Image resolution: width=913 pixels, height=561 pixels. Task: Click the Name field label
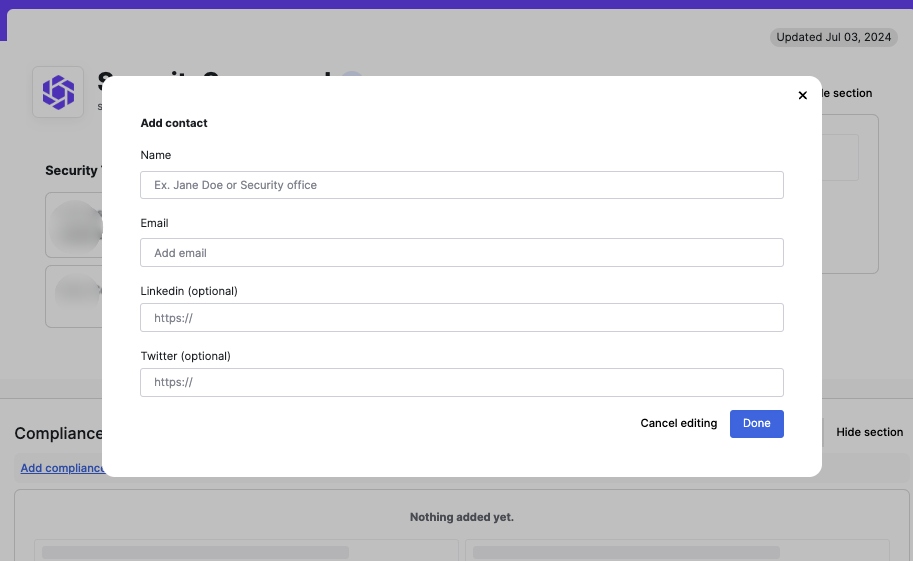tap(155, 155)
